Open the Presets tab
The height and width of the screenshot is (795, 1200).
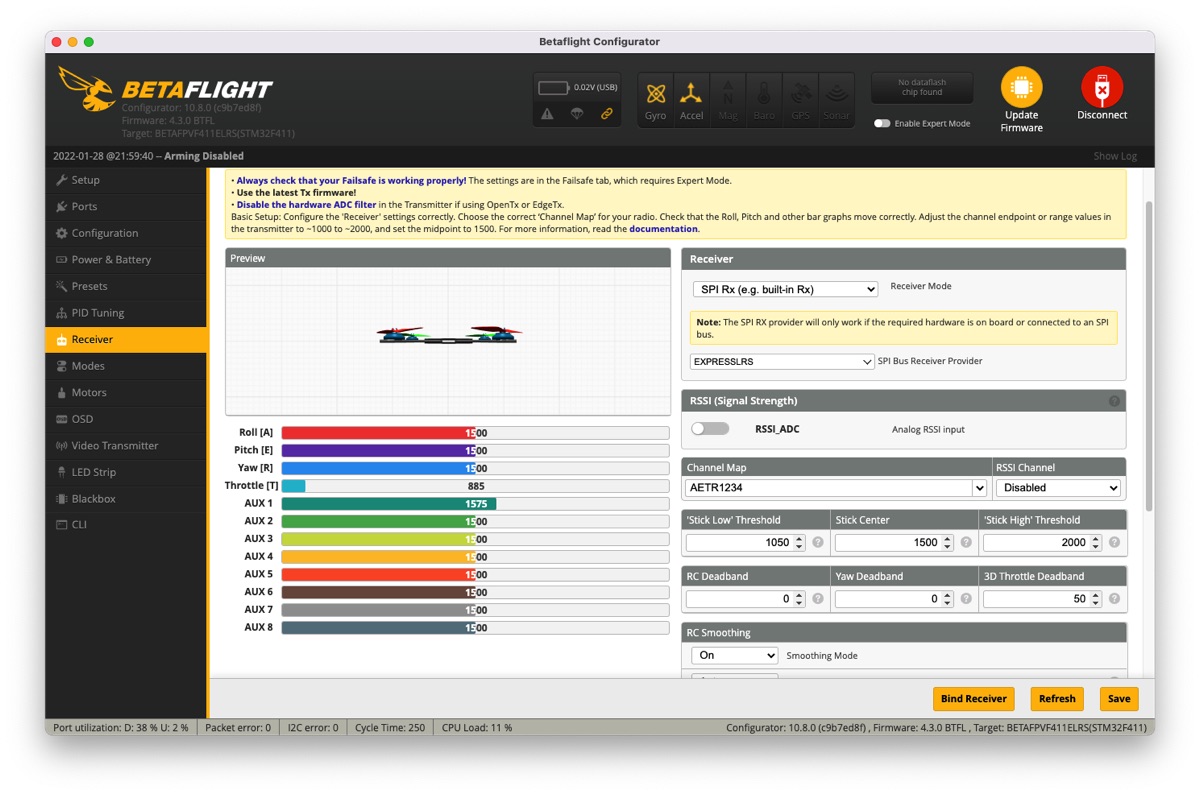click(x=126, y=286)
